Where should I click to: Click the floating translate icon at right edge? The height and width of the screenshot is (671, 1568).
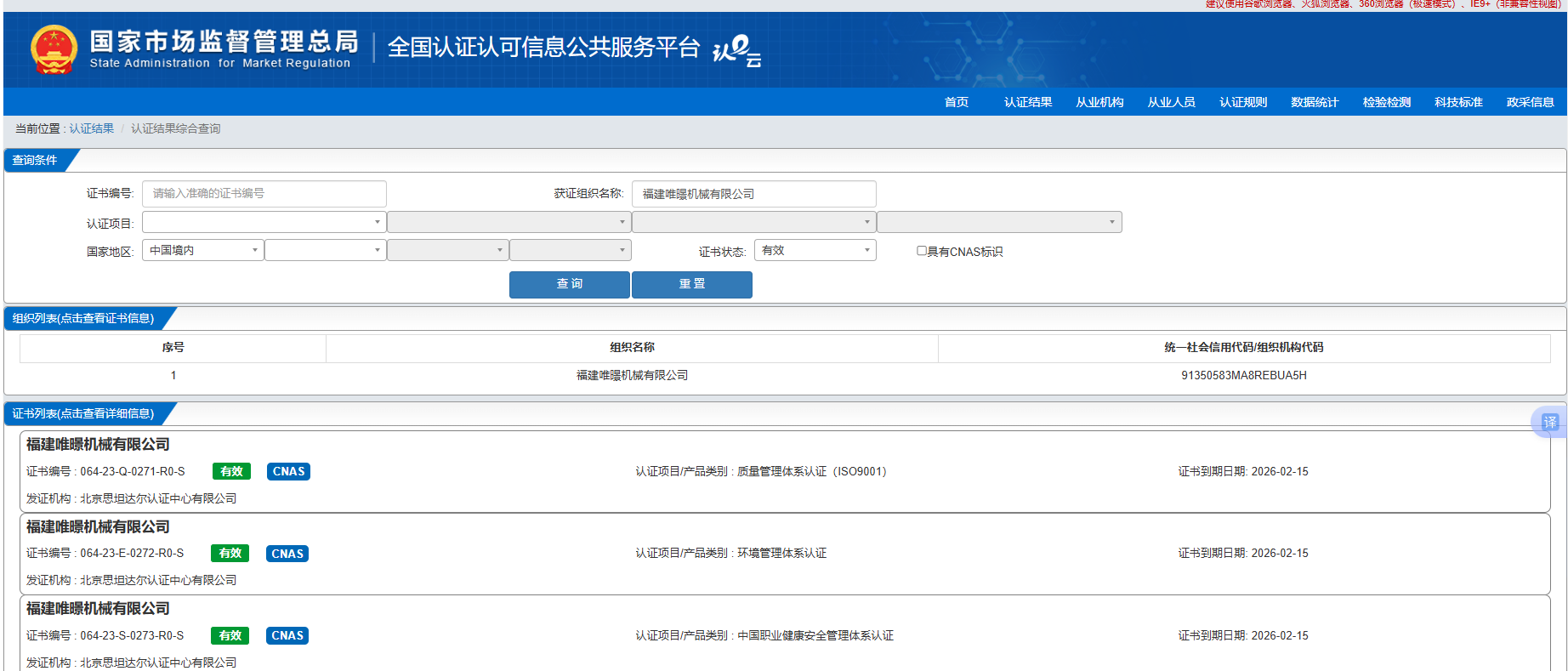tap(1549, 422)
